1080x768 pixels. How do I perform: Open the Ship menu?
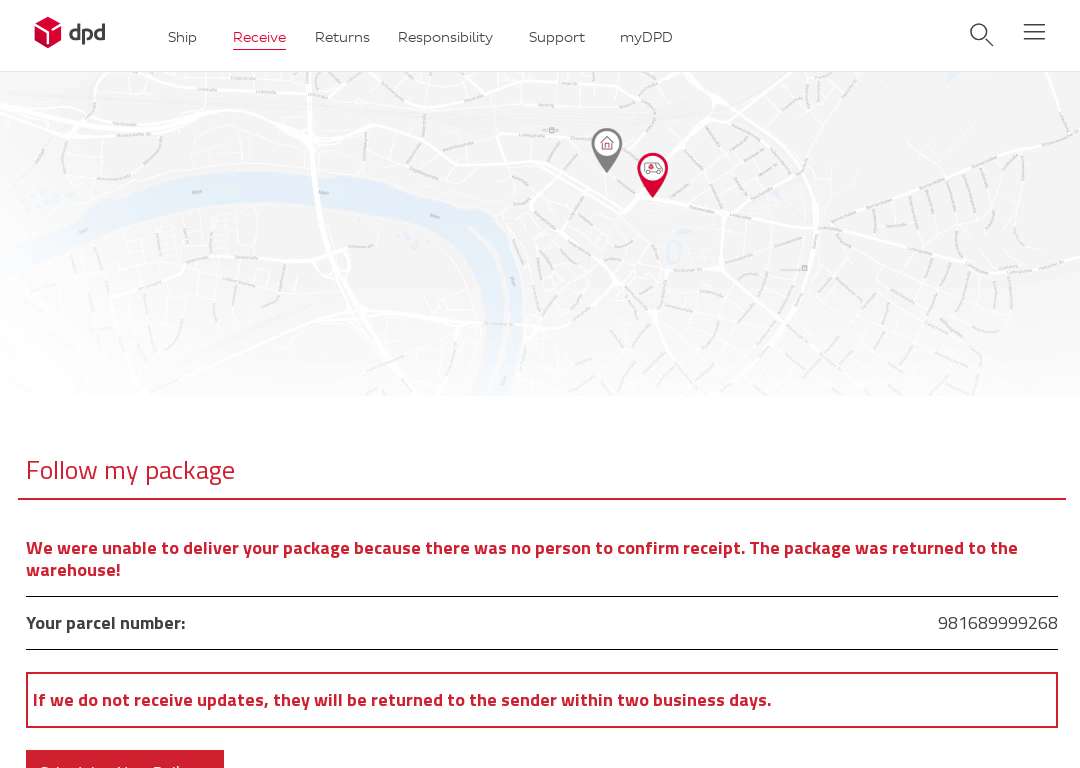click(x=183, y=37)
